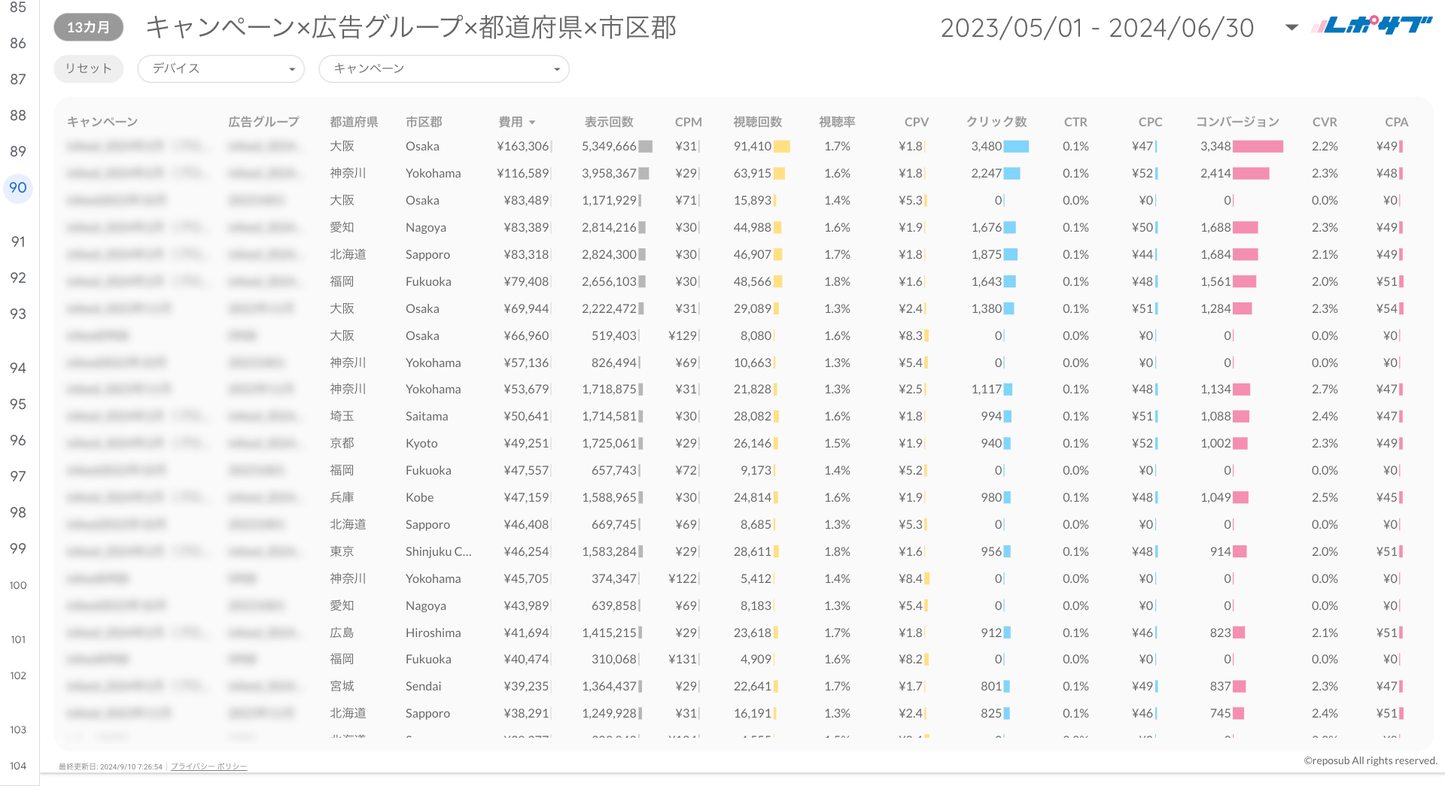Click the Sendai city cell

coord(423,686)
